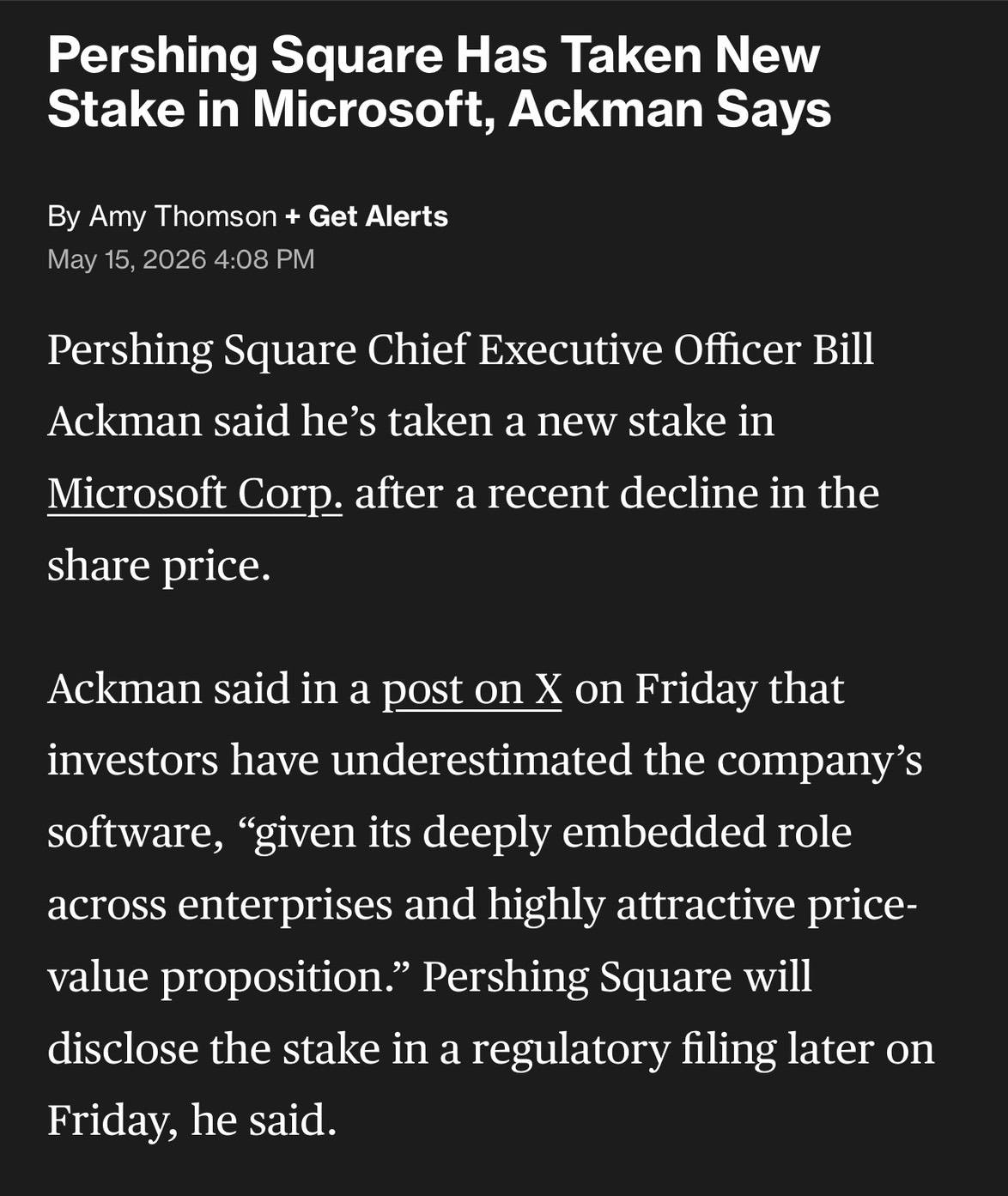Click 'new stake in' text in first paragraph
The image size is (1008, 1196).
(x=655, y=422)
